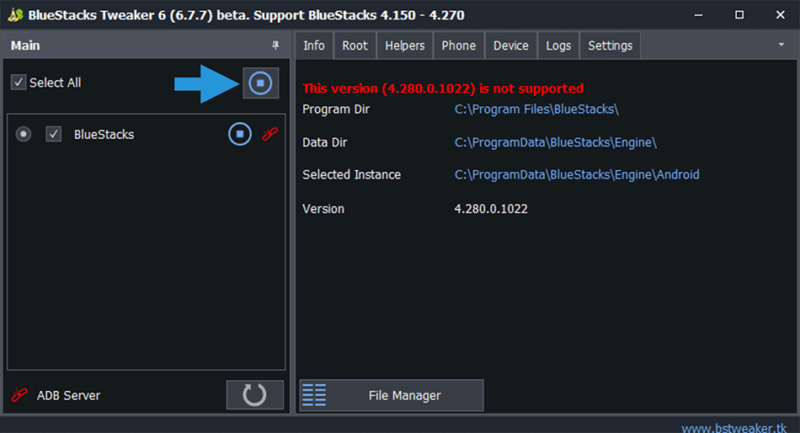The height and width of the screenshot is (433, 800).
Task: Stop the BlueStacks instance with its row button
Action: (x=240, y=134)
